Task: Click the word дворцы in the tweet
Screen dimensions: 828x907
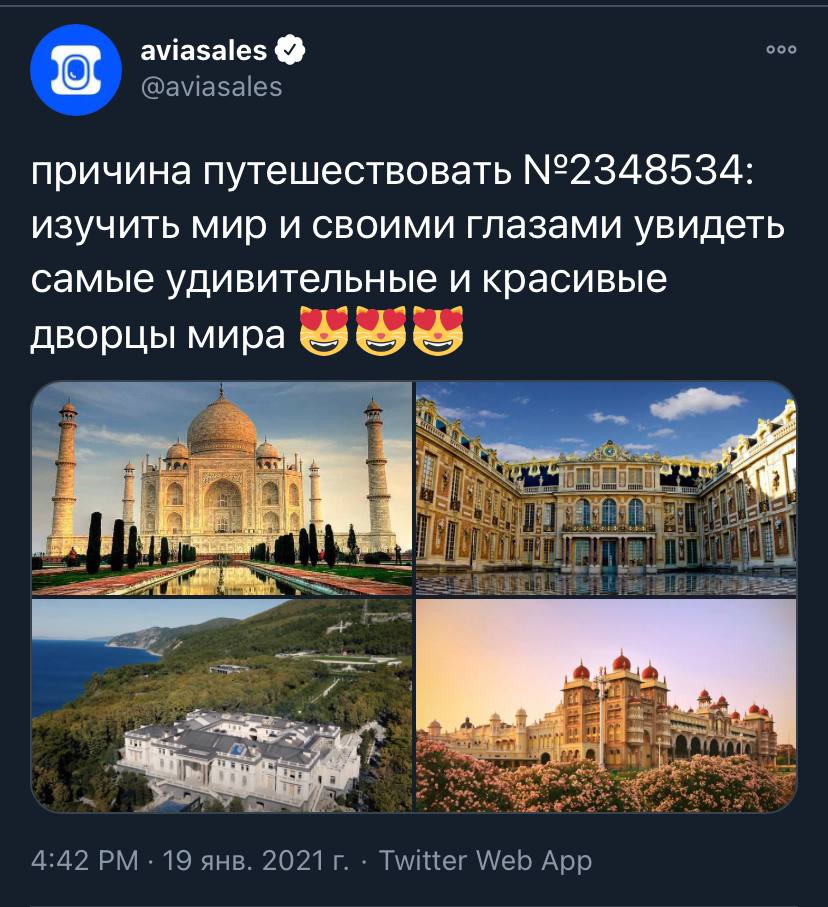Action: (x=107, y=335)
